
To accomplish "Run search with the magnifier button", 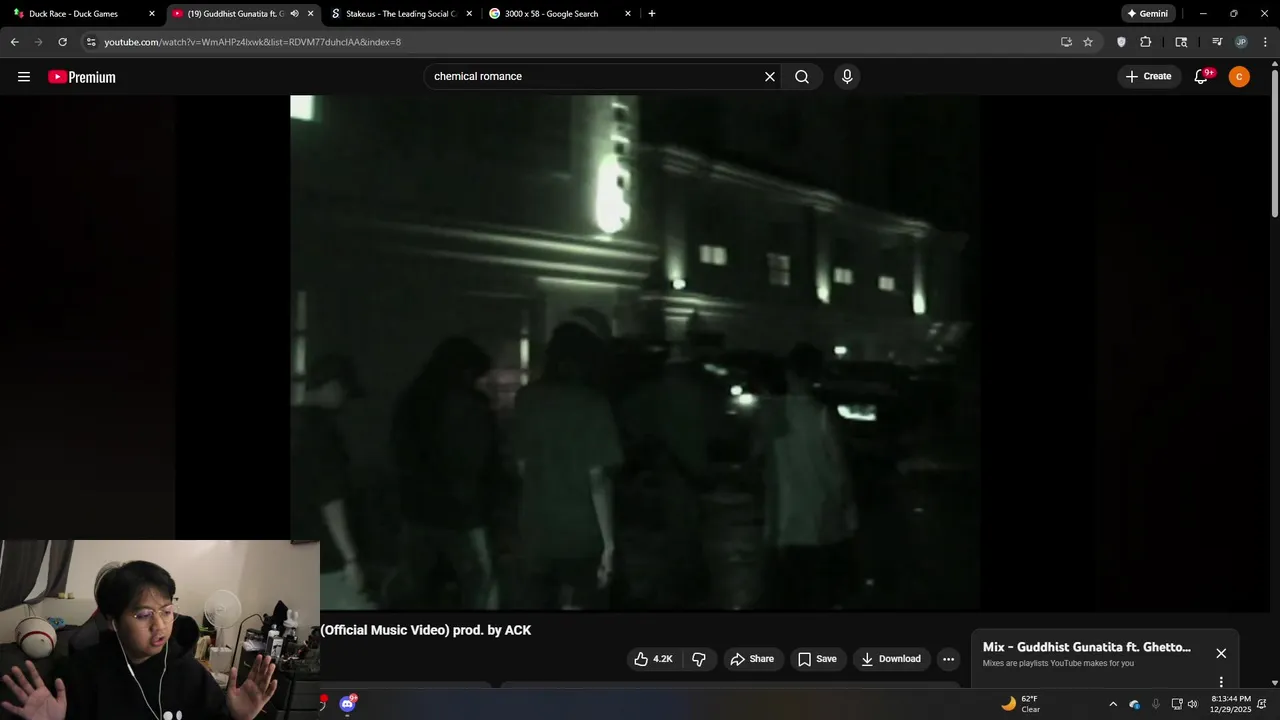I will click(802, 77).
